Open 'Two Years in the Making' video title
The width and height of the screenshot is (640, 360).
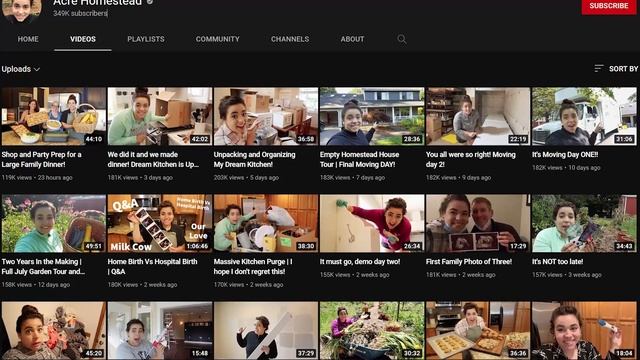(x=43, y=267)
